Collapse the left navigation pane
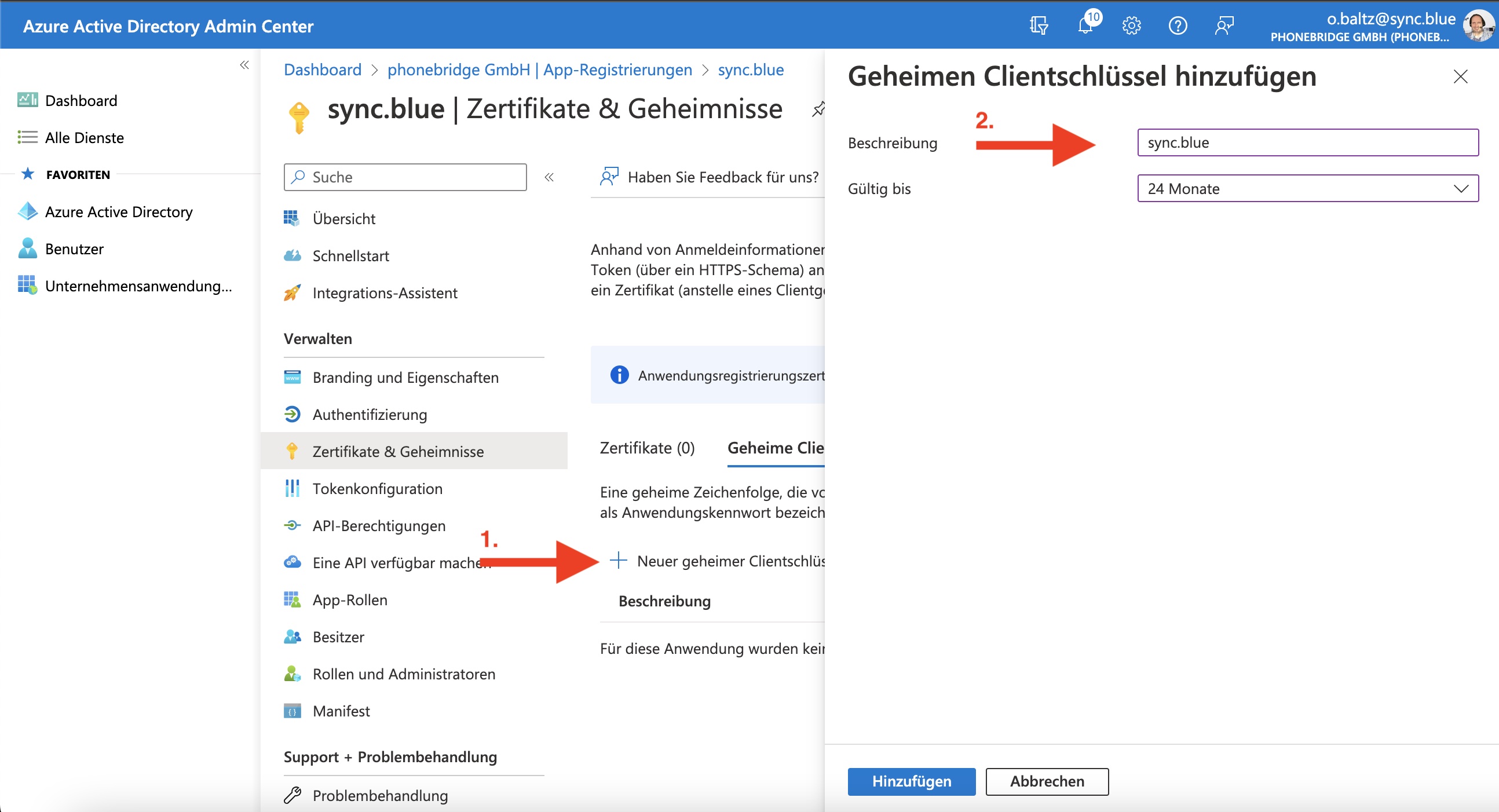The image size is (1499, 812). click(244, 65)
